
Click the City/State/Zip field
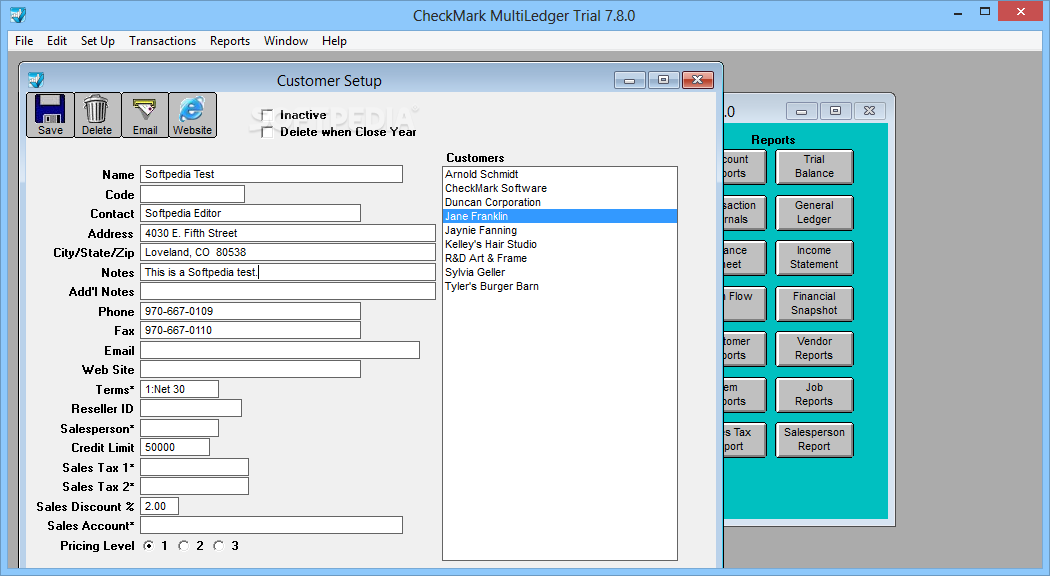click(x=287, y=252)
